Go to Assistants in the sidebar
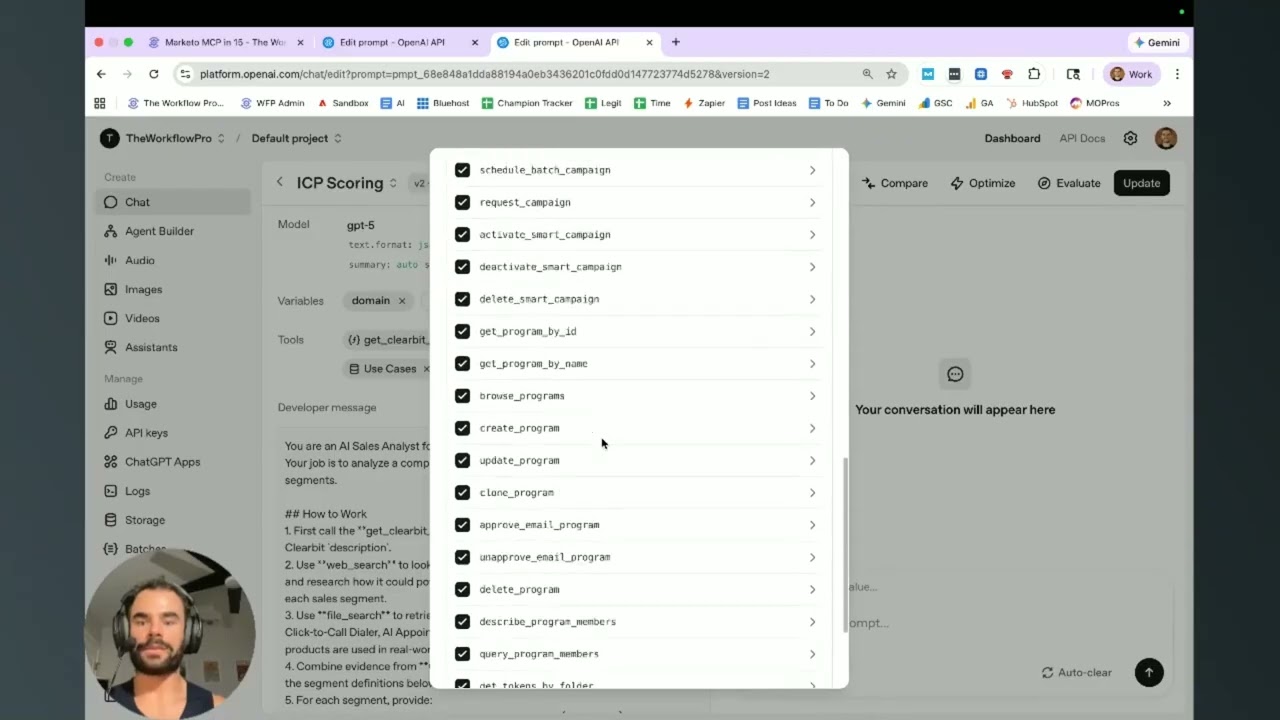Viewport: 1280px width, 720px height. pos(174,347)
